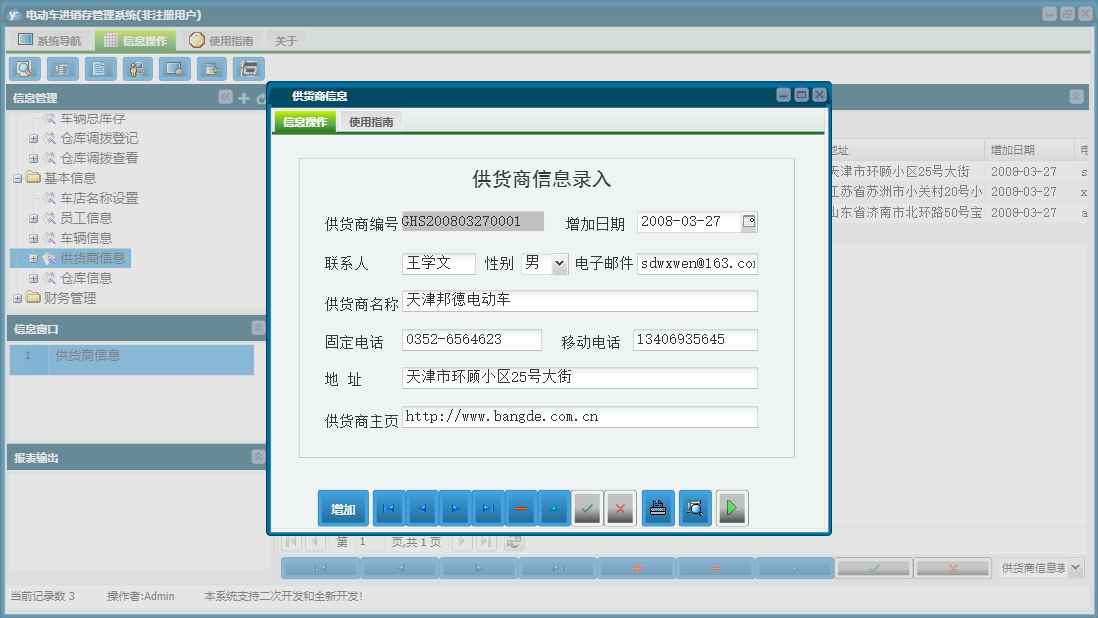Confirm with green checkmark in dialog
Screen dimensions: 1098x618
(588, 508)
